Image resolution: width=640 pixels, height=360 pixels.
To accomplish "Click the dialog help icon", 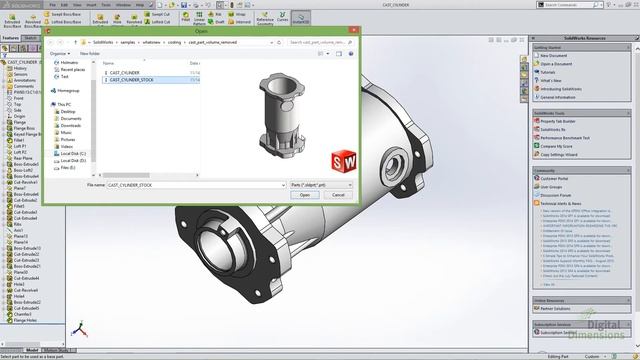I will click(351, 53).
